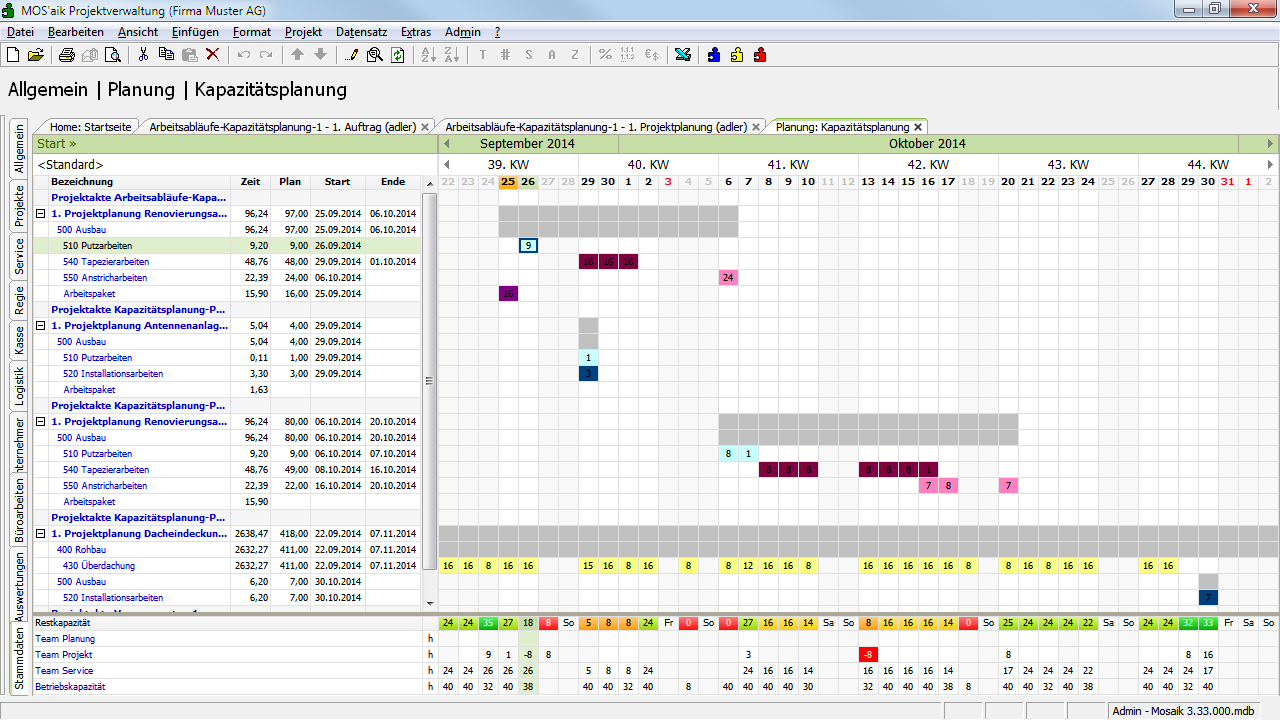
Task: Click the sort Z-A descending icon
Action: click(x=451, y=55)
